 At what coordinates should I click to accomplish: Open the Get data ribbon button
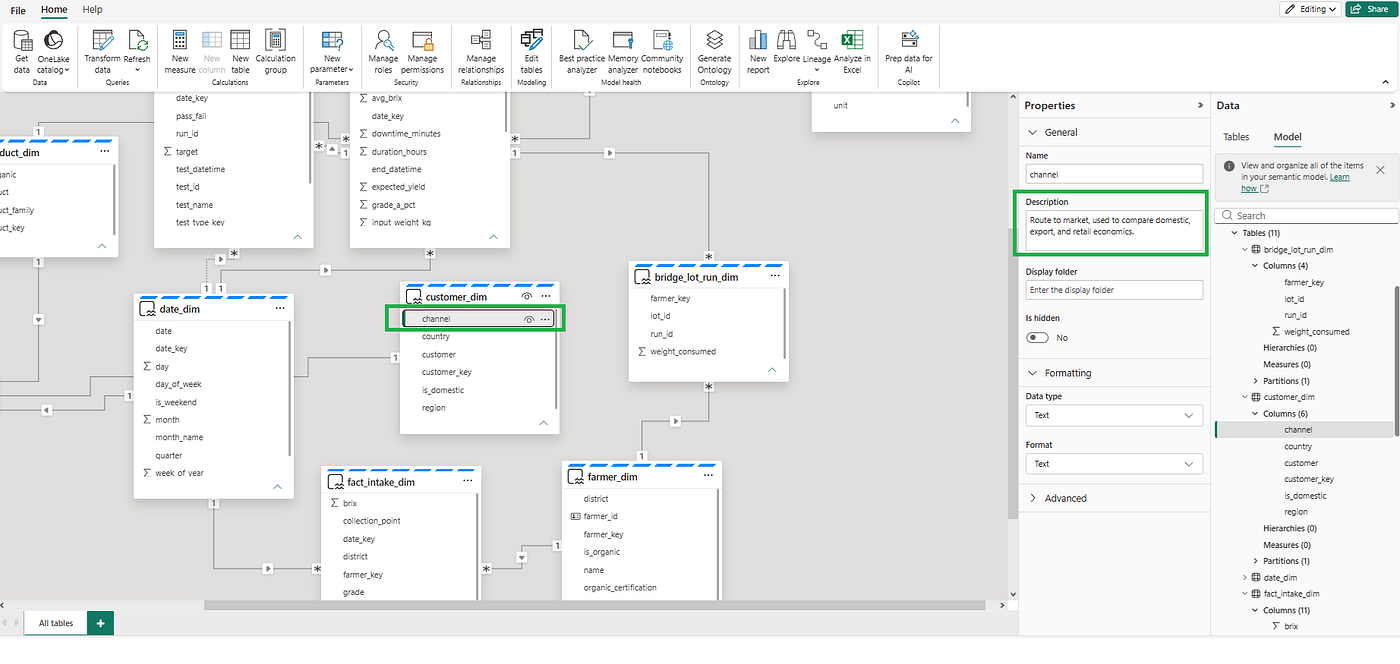point(22,50)
